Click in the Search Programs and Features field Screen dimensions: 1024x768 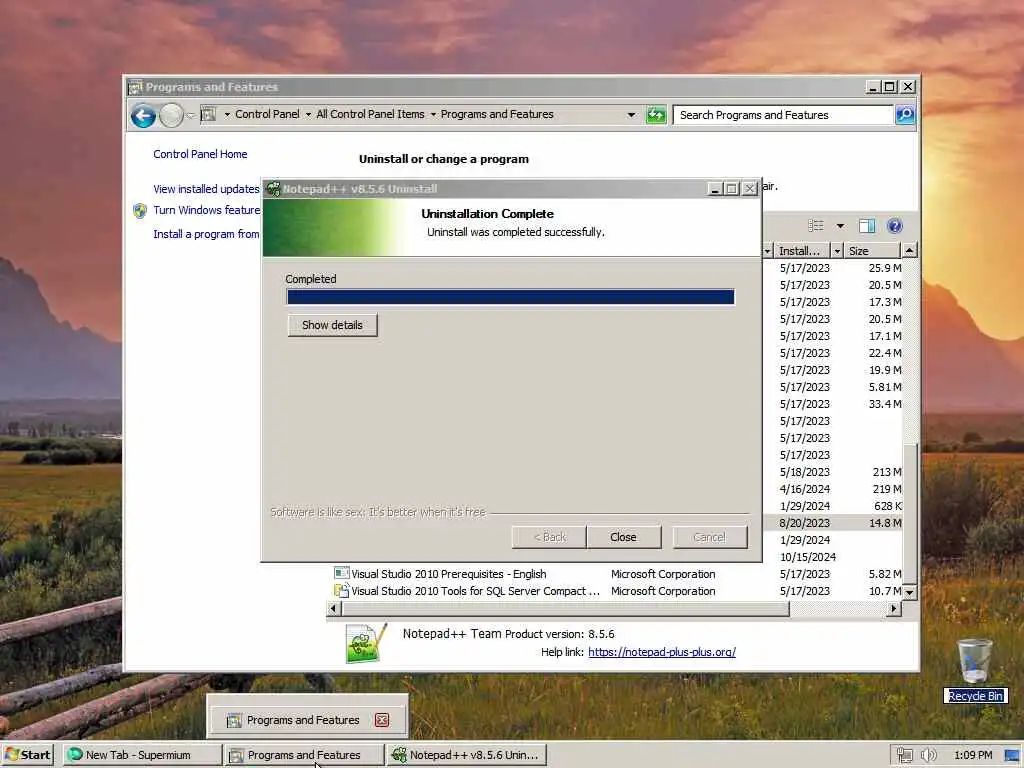[x=782, y=115]
